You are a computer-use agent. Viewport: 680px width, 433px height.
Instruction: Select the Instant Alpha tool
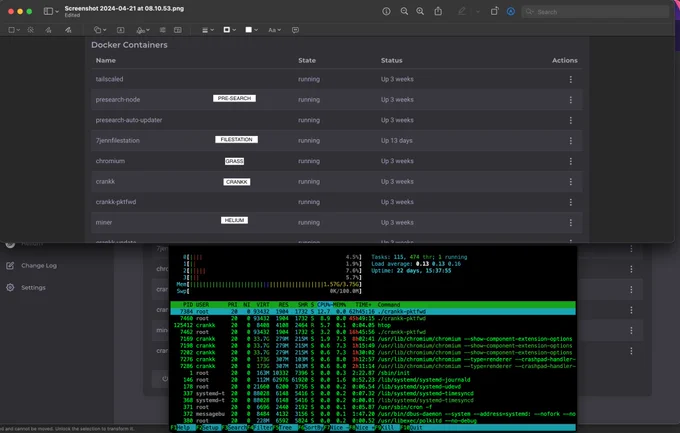[30, 30]
